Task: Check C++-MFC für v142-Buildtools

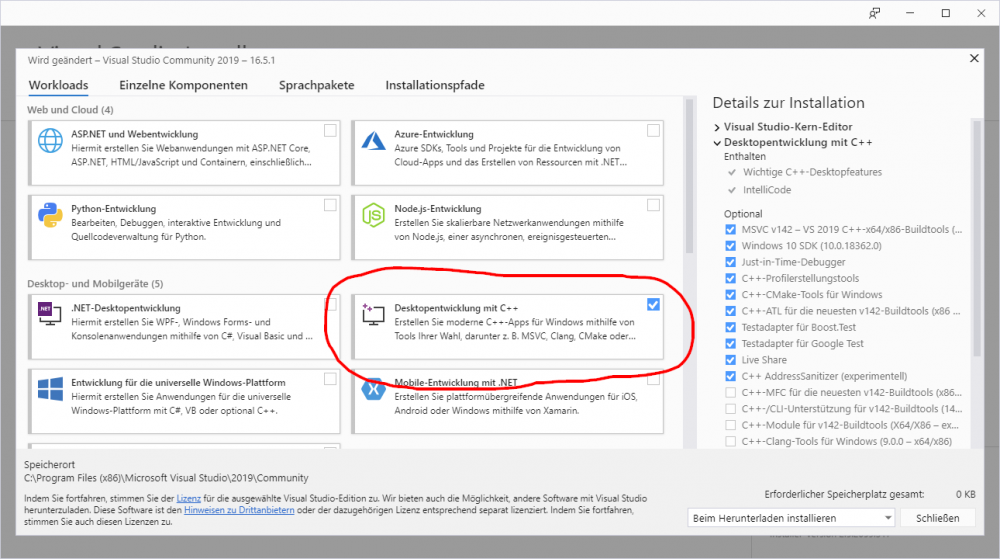Action: [730, 393]
